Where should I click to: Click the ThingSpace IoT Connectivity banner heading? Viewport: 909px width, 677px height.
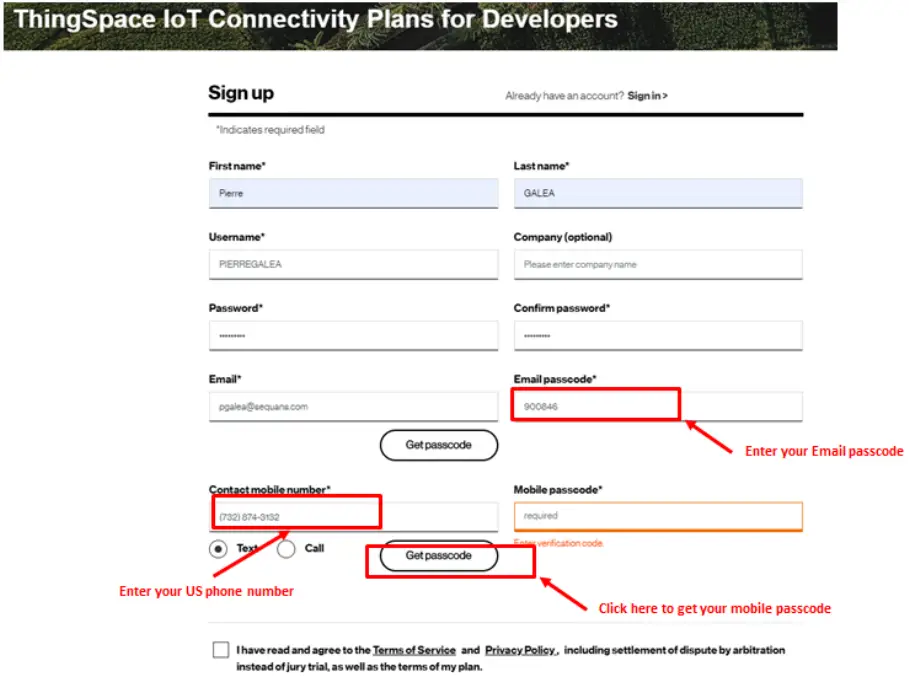click(x=310, y=19)
